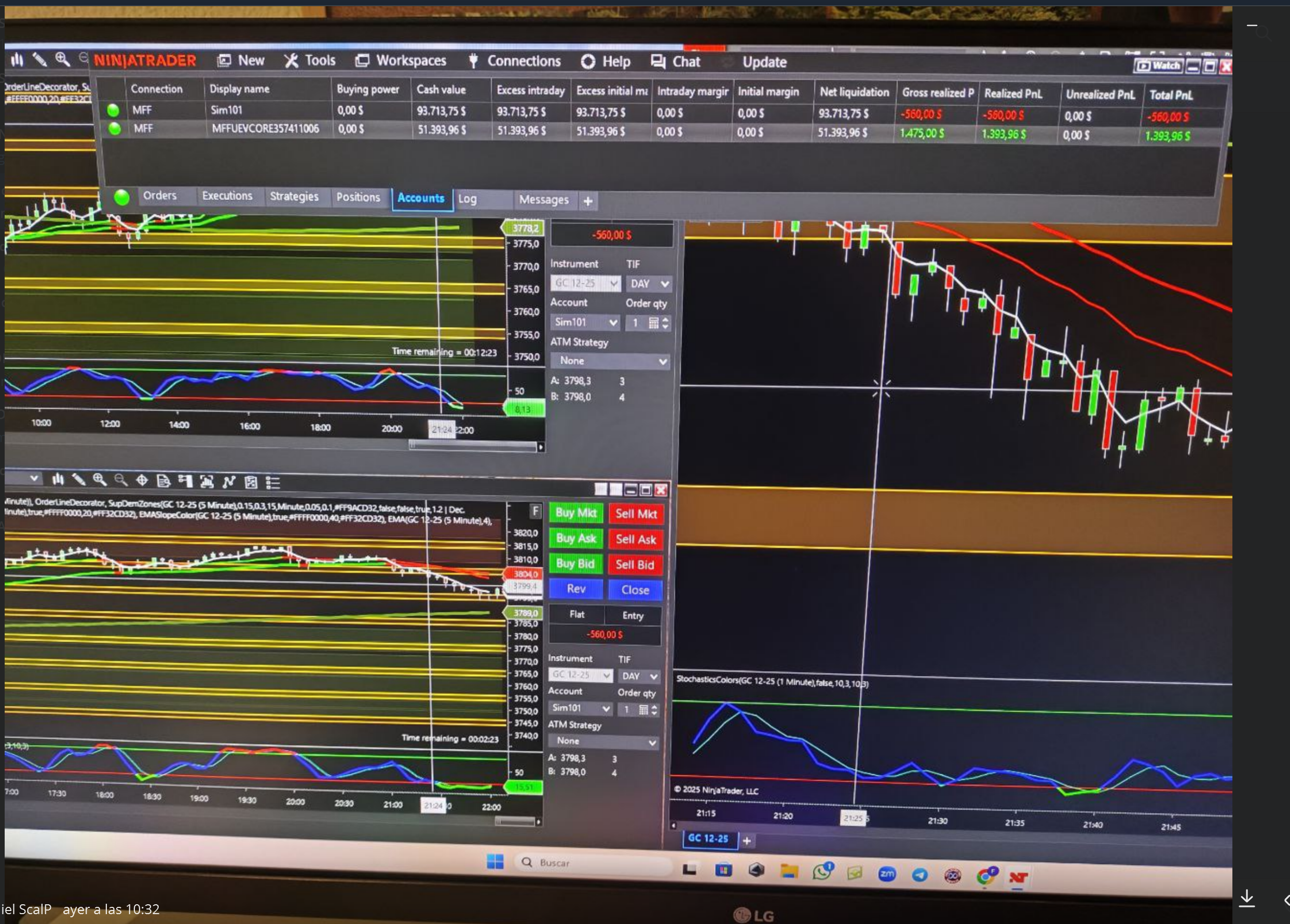The image size is (1290, 924).
Task: Open the Telegram icon in the taskbar
Action: click(920, 875)
